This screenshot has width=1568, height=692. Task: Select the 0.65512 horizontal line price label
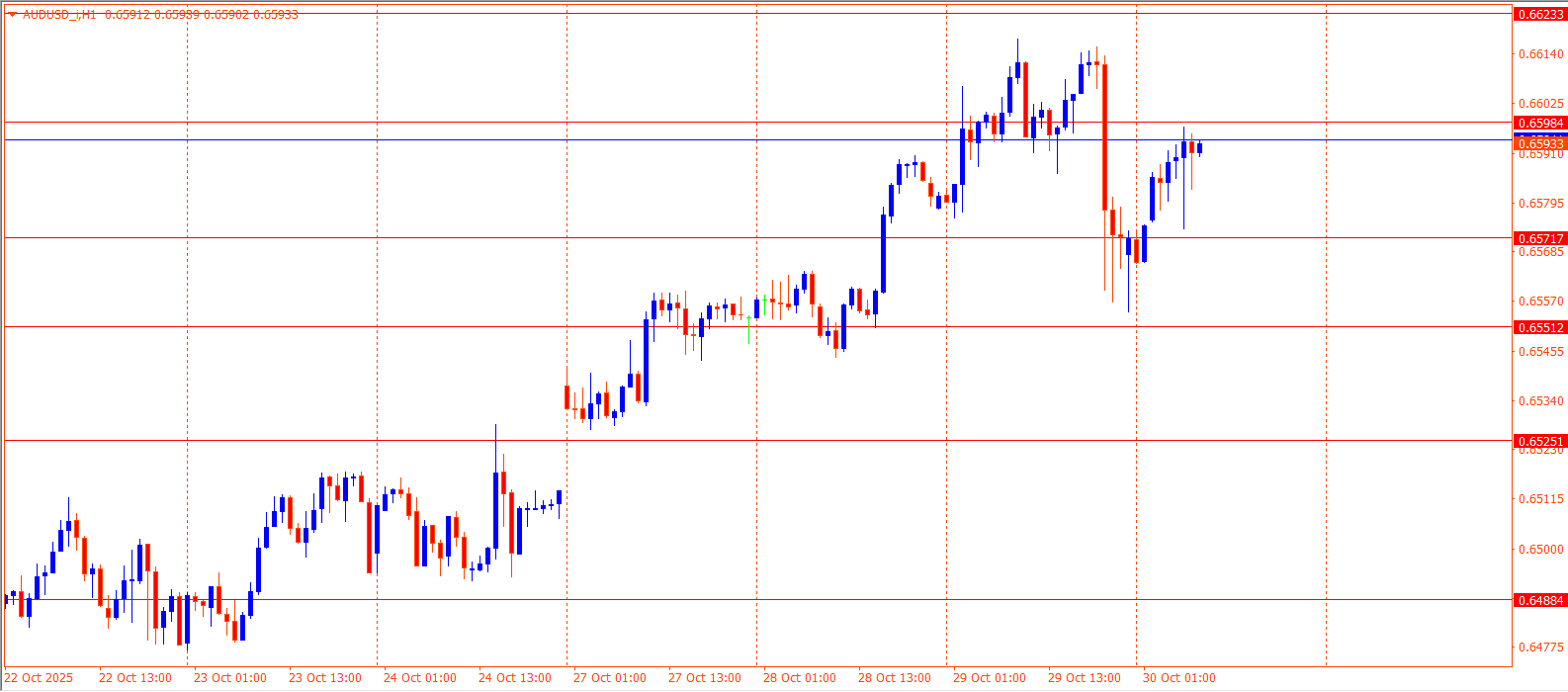(x=1540, y=327)
